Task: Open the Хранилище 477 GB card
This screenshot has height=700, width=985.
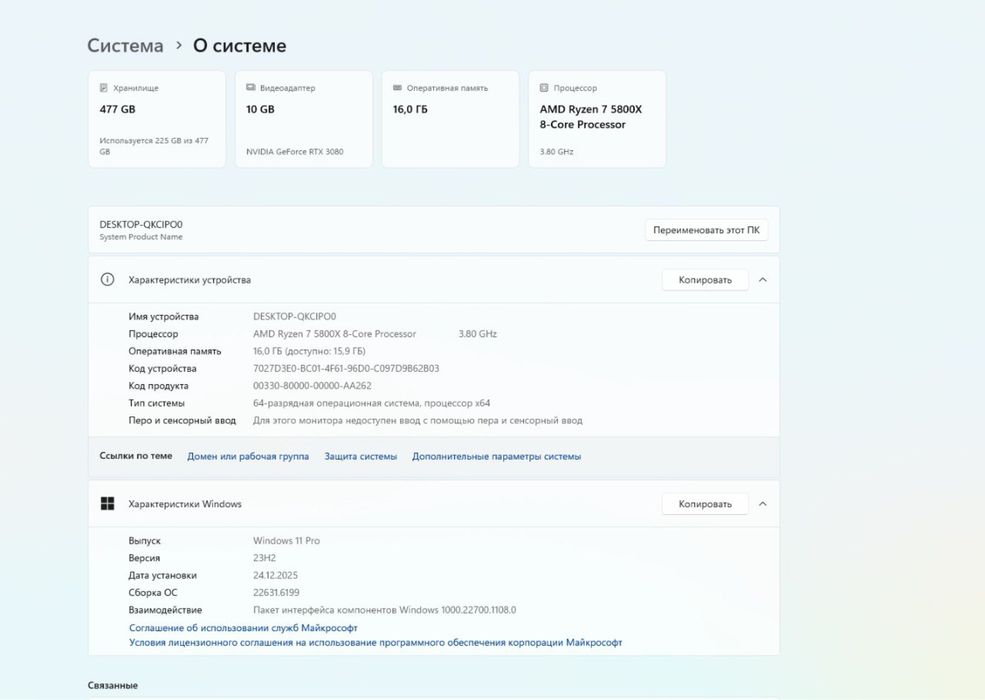Action: (x=157, y=119)
